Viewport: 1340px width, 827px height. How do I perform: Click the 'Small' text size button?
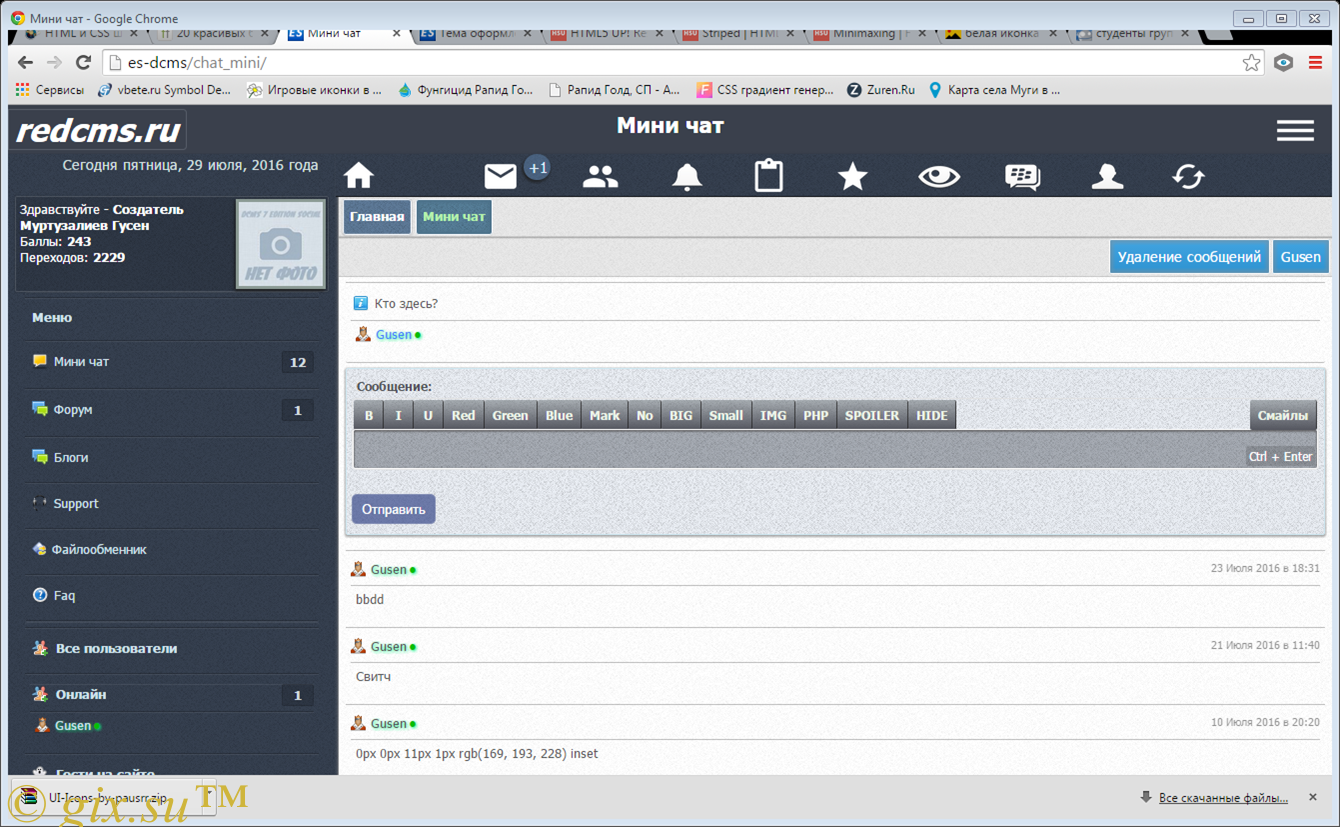(x=726, y=415)
